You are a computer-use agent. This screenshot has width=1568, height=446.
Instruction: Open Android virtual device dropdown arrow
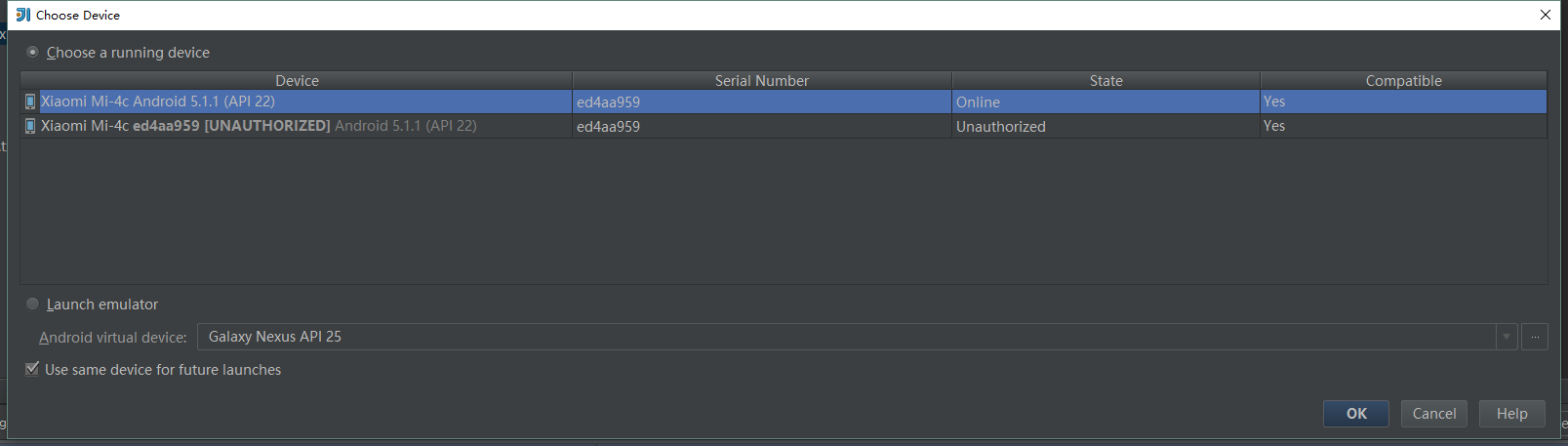pos(1507,337)
